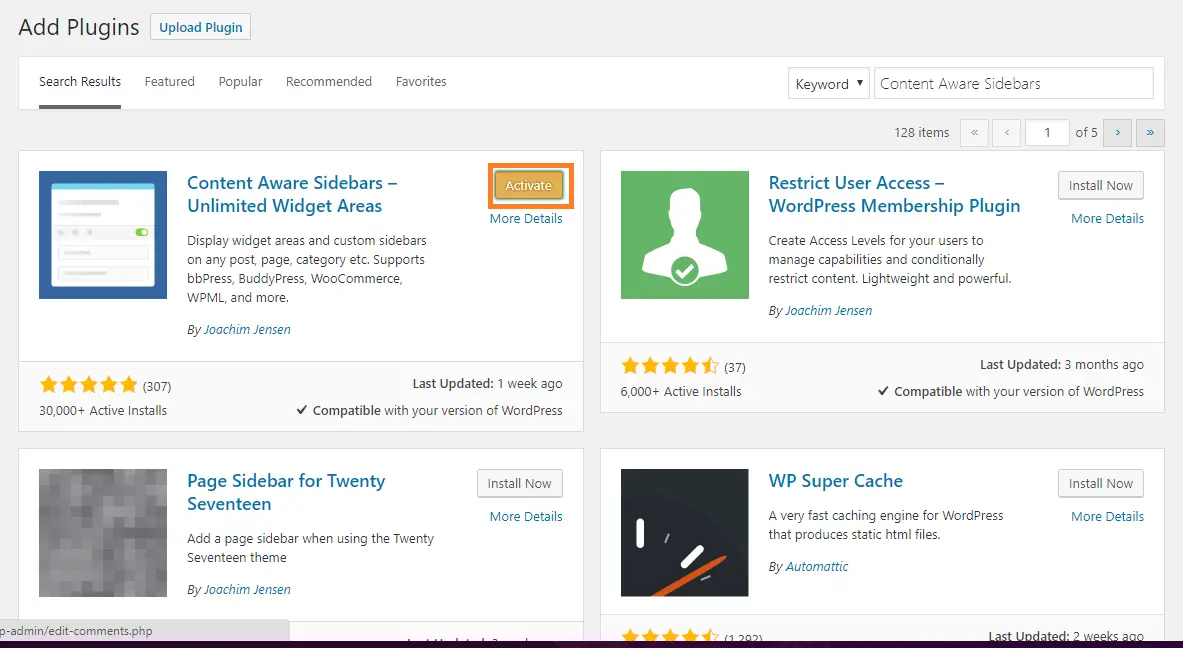Open the WP Super Cache plugin icon
The height and width of the screenshot is (648, 1183).
click(x=685, y=533)
